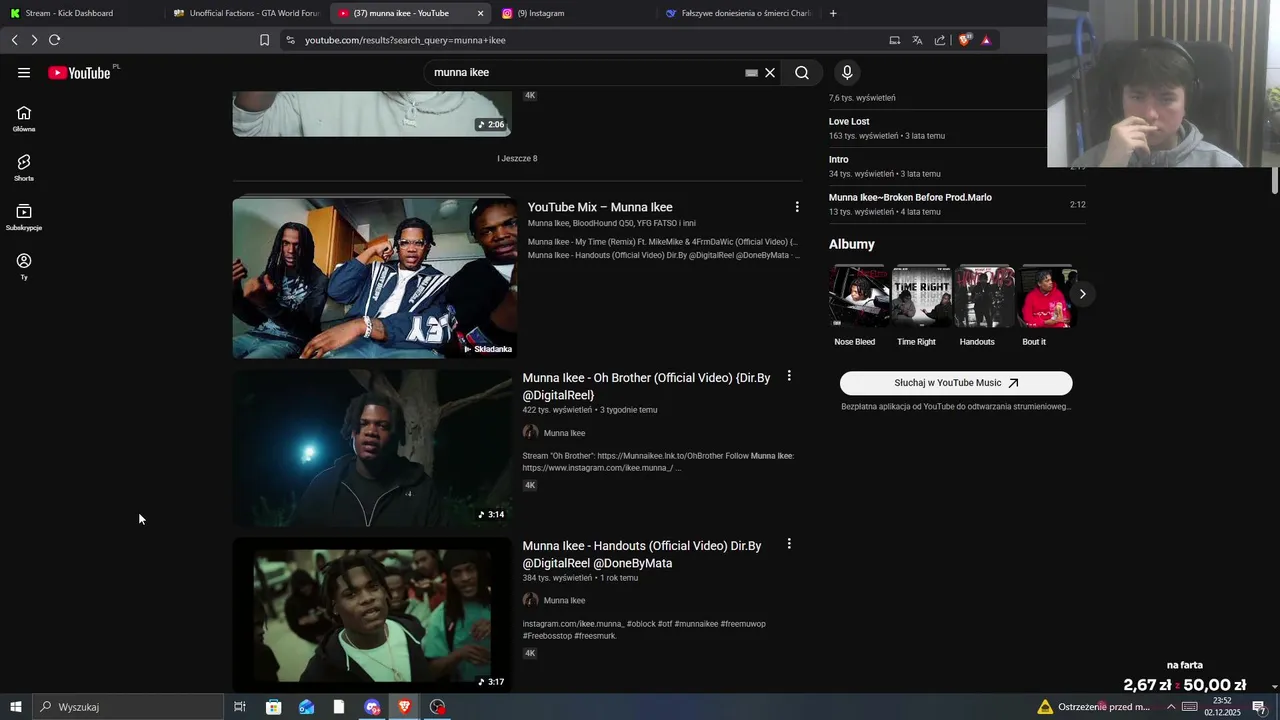Screen dimensions: 1280x720
Task: Open the Handouts album cover
Action: (984, 296)
